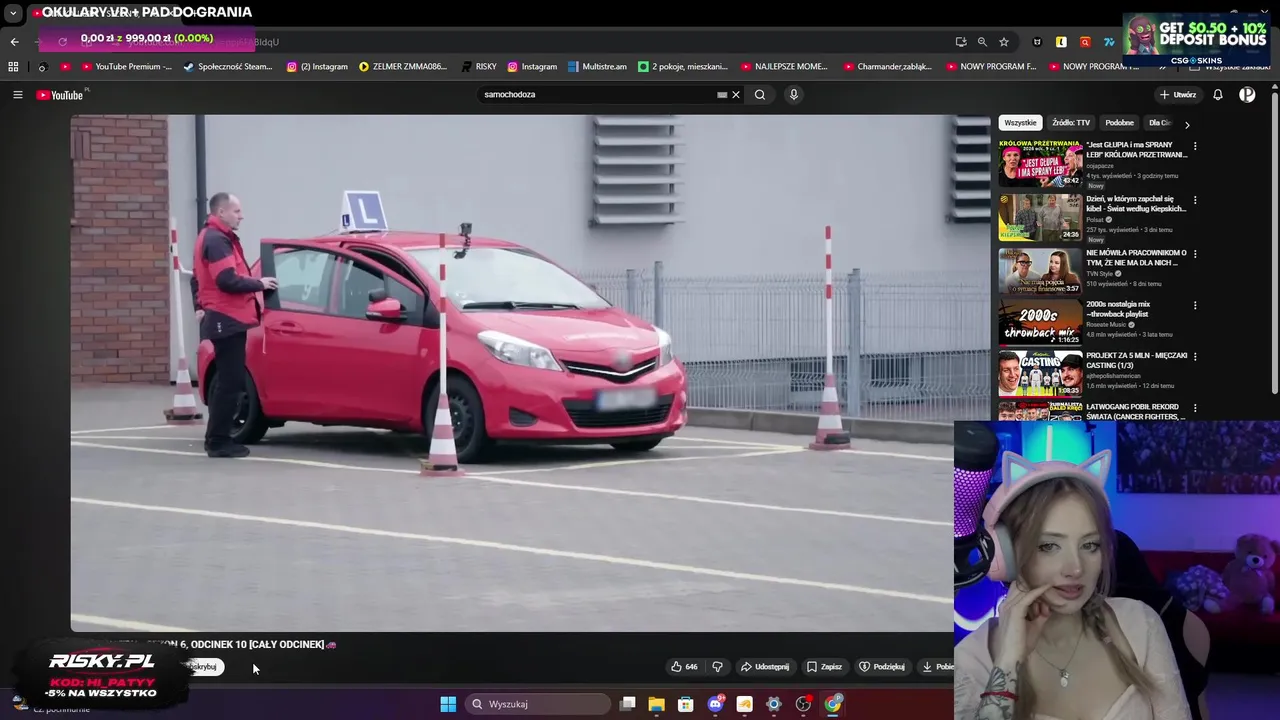The image size is (1280, 720).
Task: Open the YouTube hamburger guide menu
Action: 17,95
